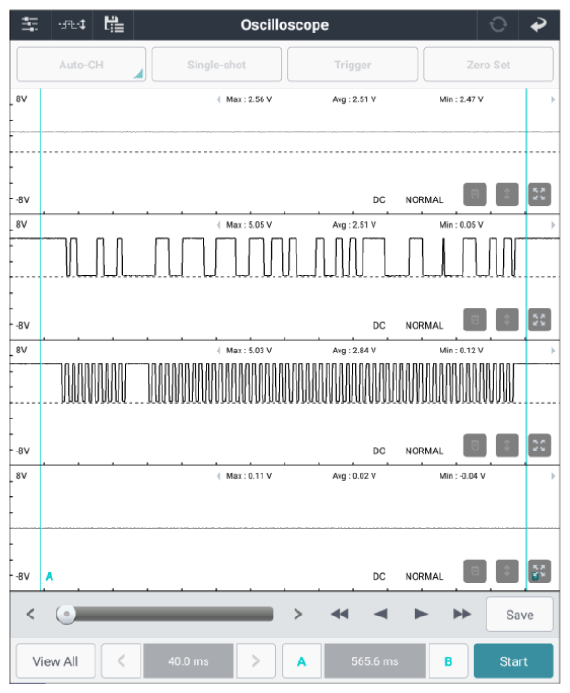This screenshot has height=693, width=570.
Task: Select cursor B button
Action: 448,661
